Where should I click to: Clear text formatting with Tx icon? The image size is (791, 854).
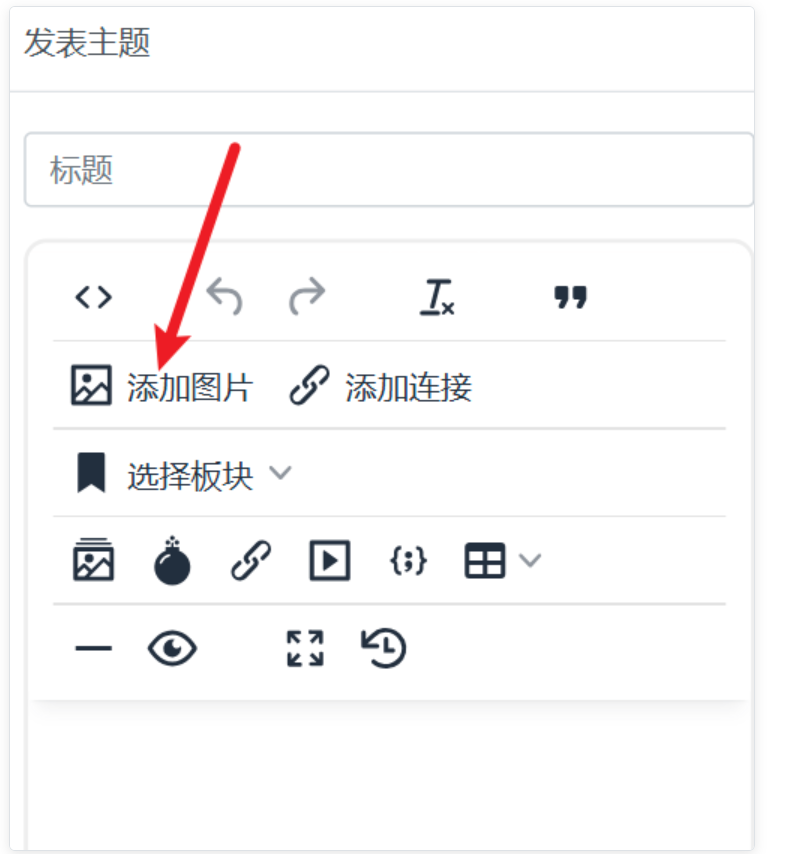pos(437,297)
